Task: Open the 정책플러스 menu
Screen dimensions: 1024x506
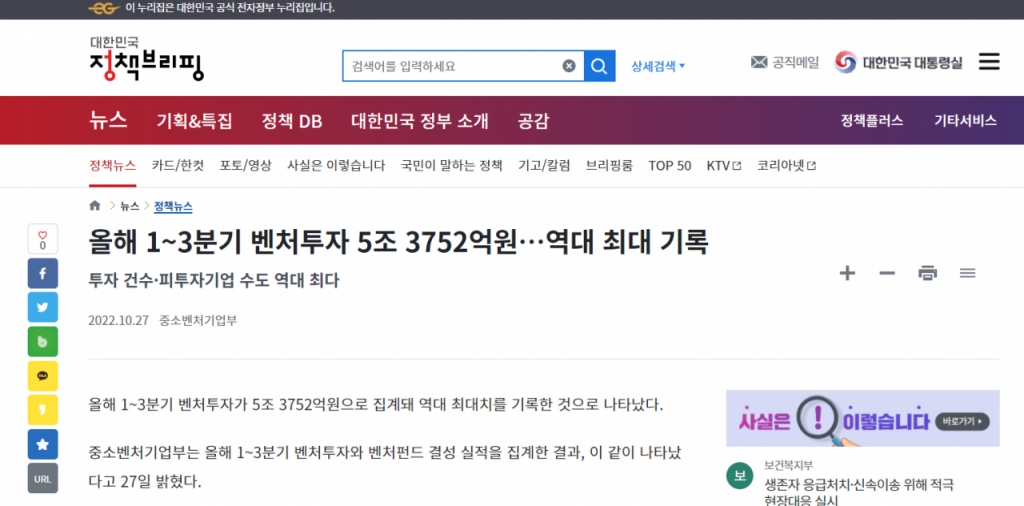Action: point(871,121)
